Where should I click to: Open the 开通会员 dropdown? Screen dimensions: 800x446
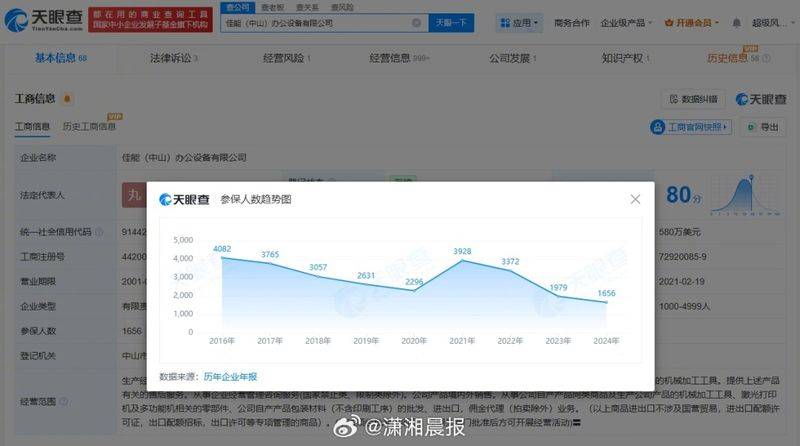(x=692, y=23)
